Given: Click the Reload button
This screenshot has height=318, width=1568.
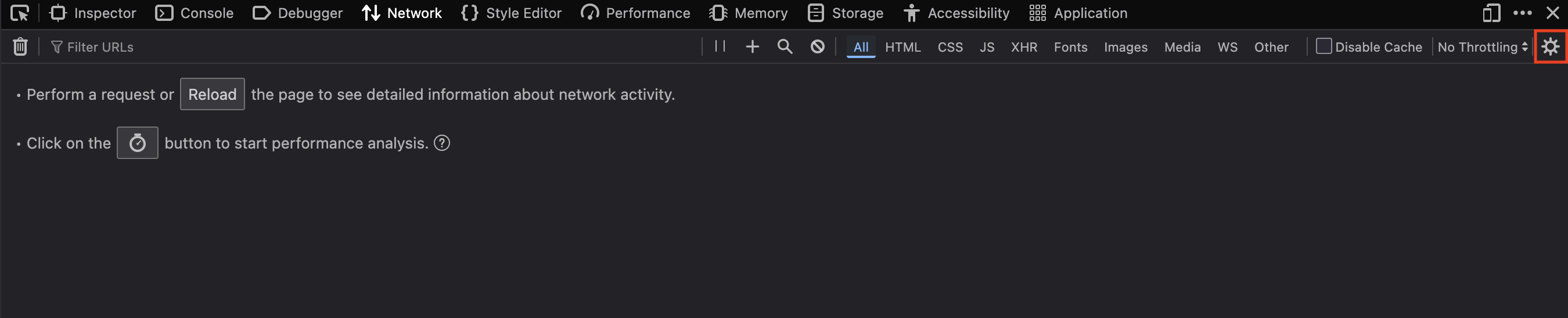Looking at the screenshot, I should 213,94.
